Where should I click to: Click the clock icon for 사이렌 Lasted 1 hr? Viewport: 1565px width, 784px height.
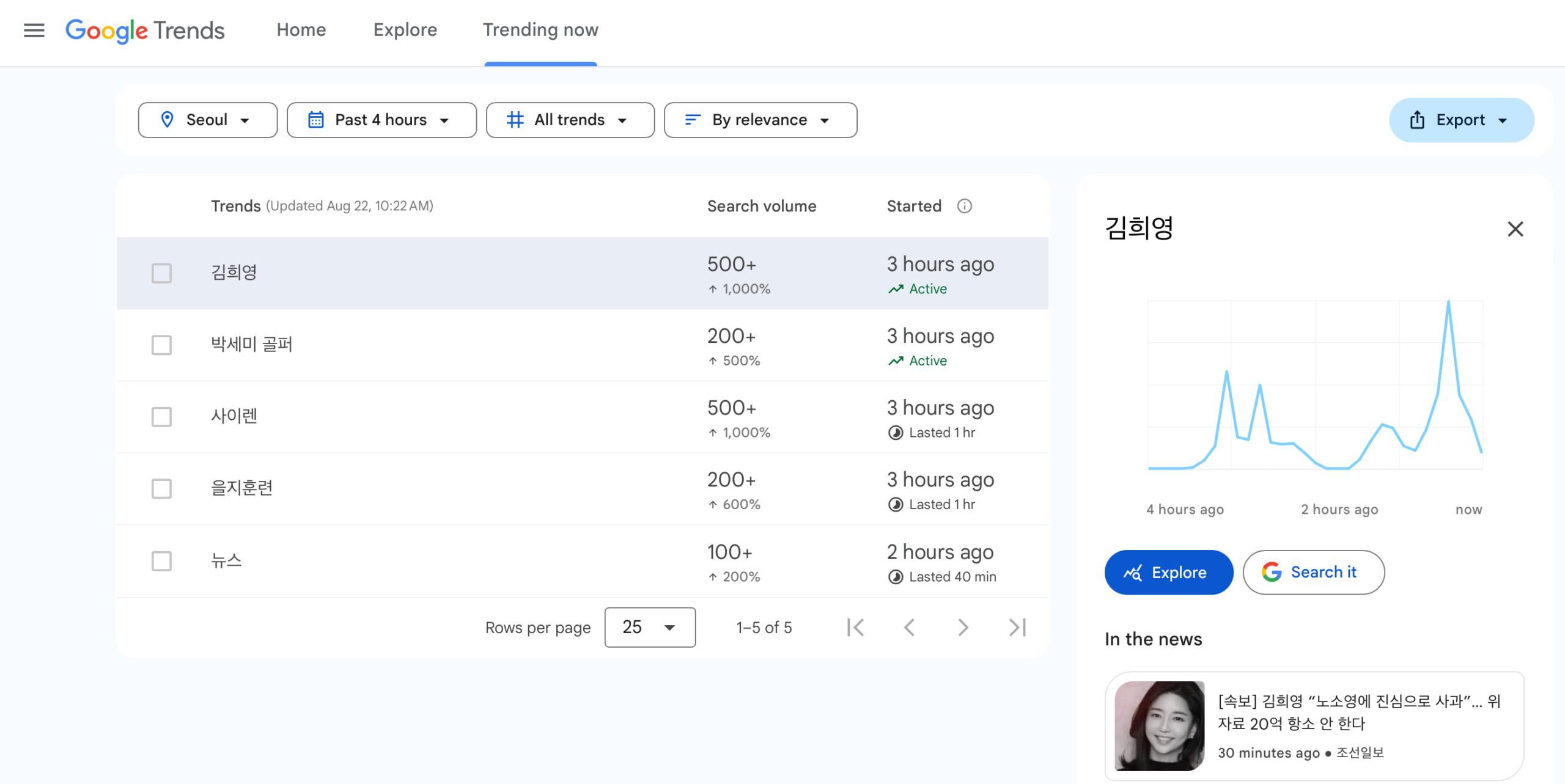(896, 433)
